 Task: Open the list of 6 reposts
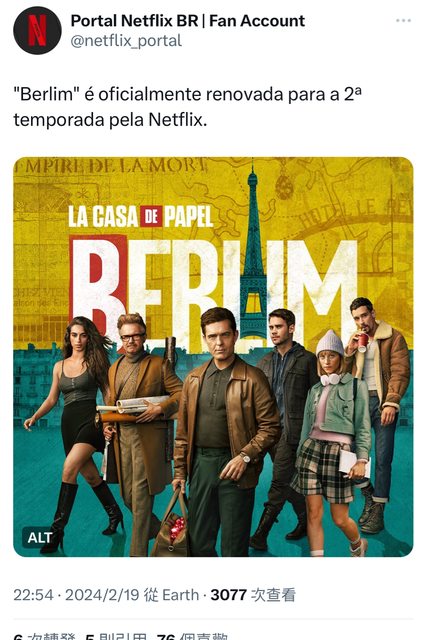[x=44, y=636]
